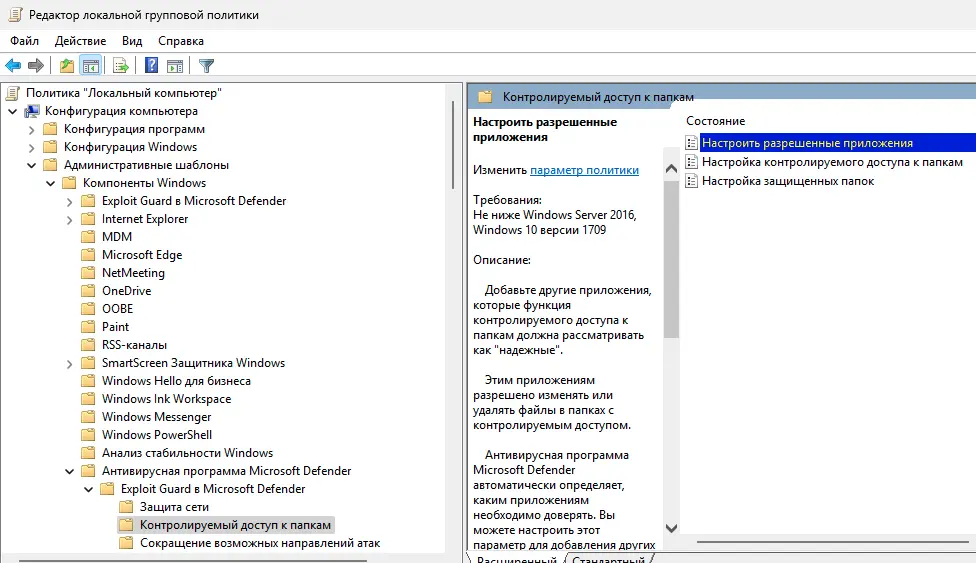Expand the Internet Explorer folder node
The width and height of the screenshot is (976, 563).
tap(69, 219)
